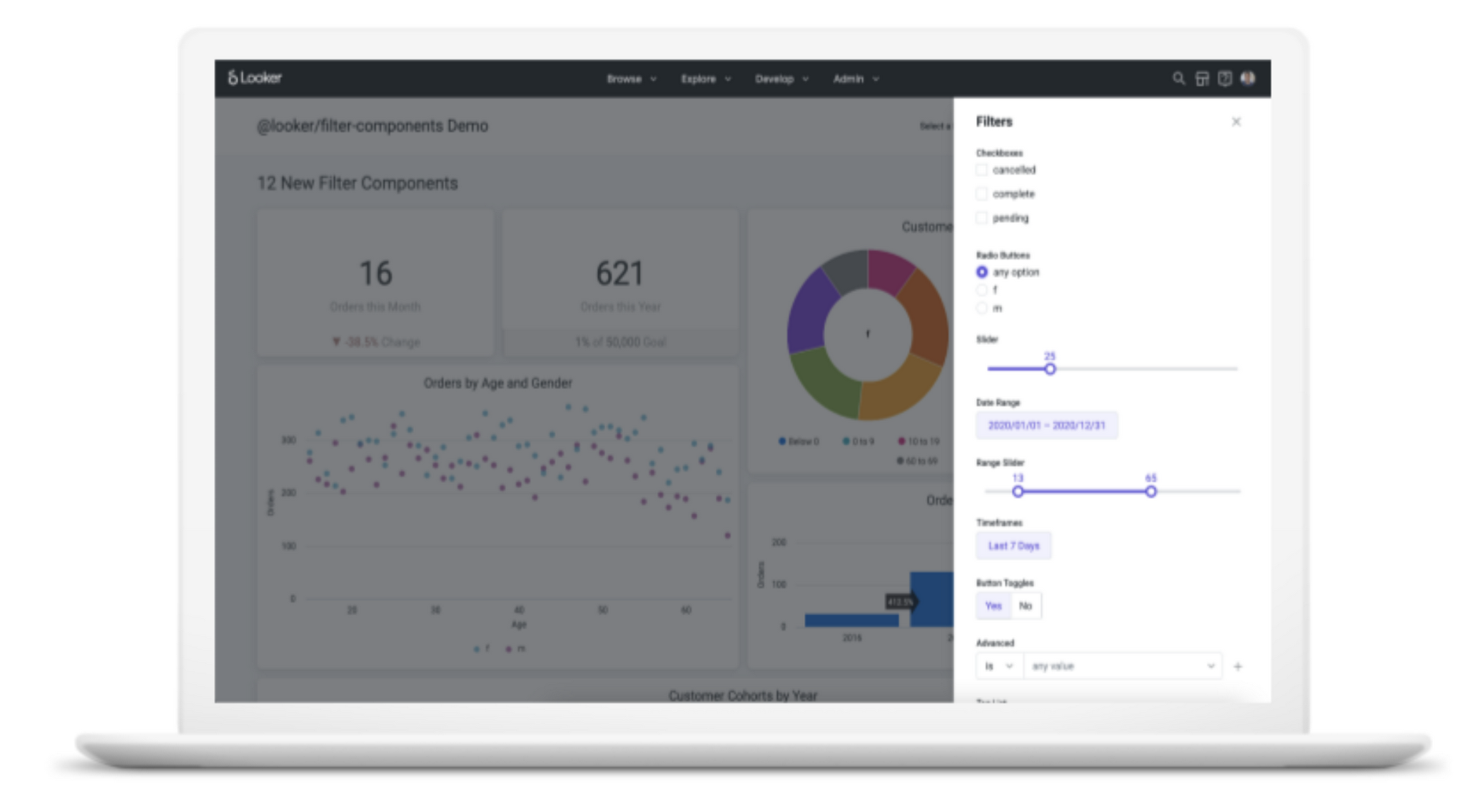Check the pending checkbox
Screen dimensions: 1483x812
(x=982, y=217)
